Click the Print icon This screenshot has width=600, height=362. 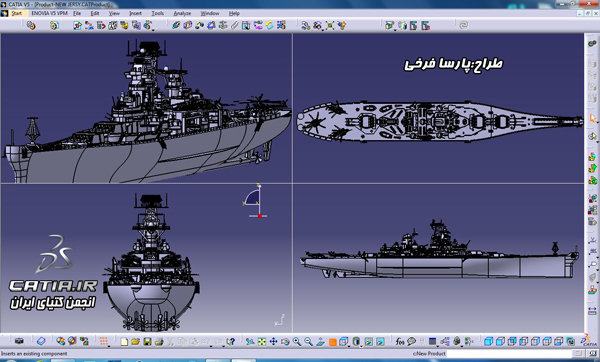pos(159,341)
